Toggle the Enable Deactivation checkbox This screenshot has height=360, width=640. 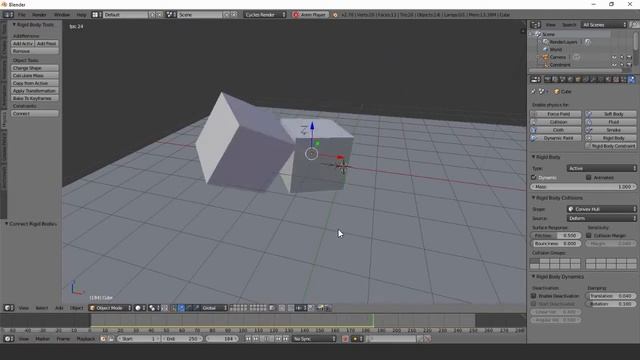tap(533, 296)
